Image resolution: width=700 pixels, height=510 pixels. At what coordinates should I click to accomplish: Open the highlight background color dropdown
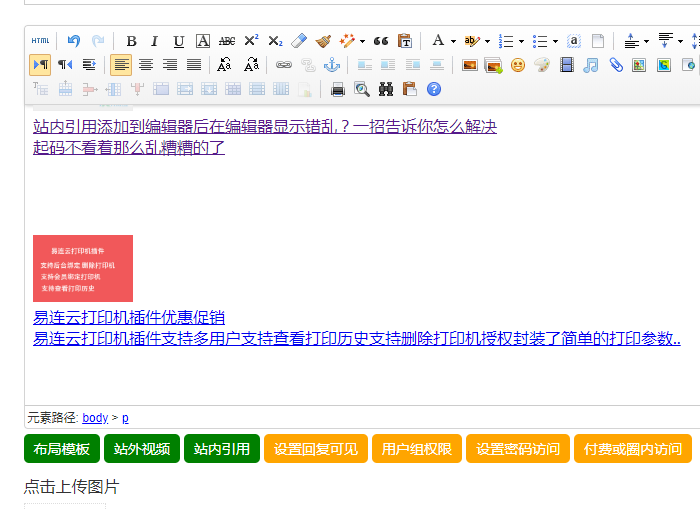click(487, 41)
